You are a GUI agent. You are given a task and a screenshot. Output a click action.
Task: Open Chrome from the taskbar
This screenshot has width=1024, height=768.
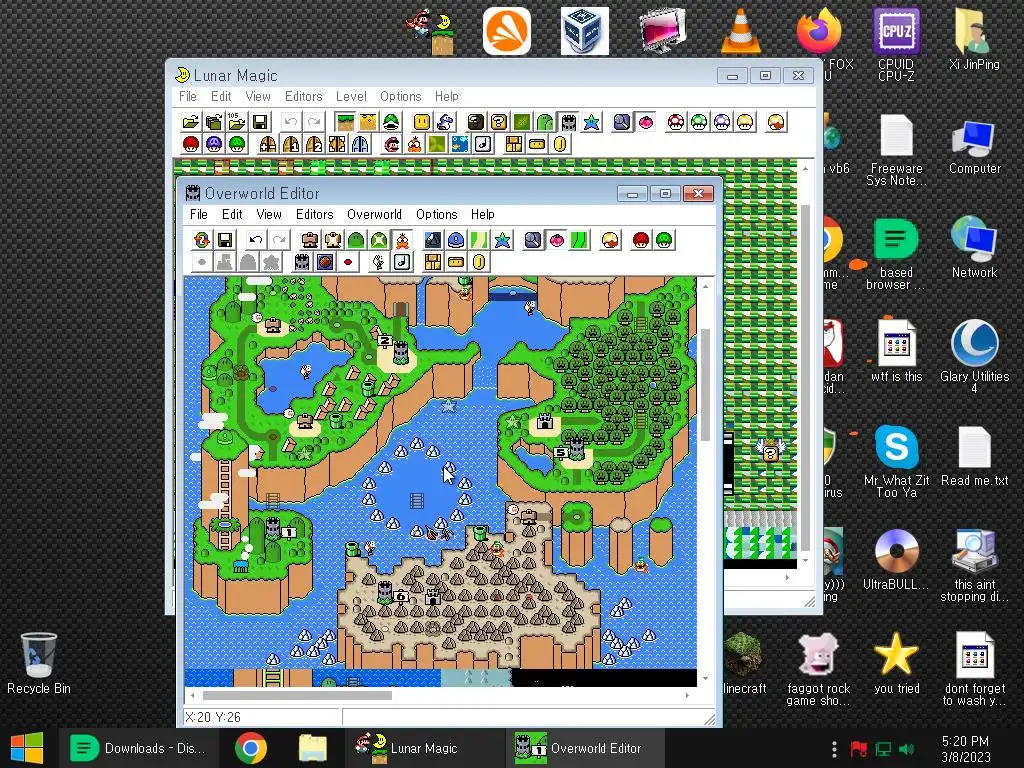251,748
